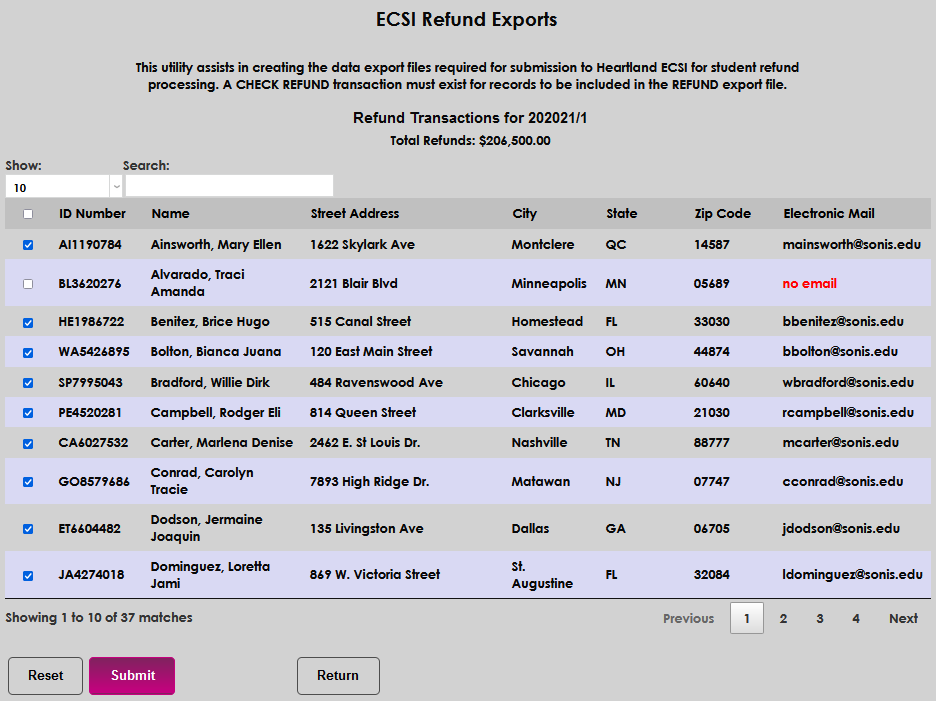
Task: Click the red 'no email' text for Alvarado
Action: (809, 283)
